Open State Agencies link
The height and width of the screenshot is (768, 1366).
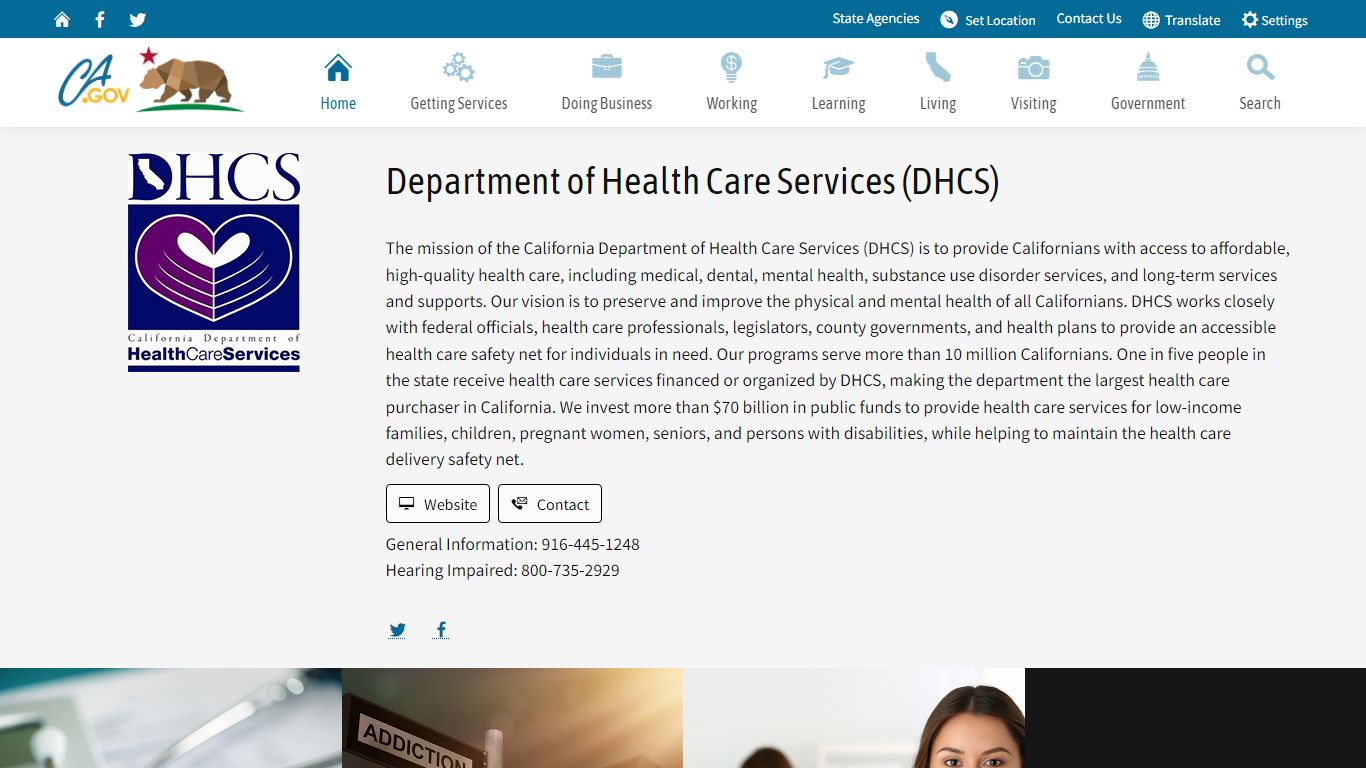point(876,19)
